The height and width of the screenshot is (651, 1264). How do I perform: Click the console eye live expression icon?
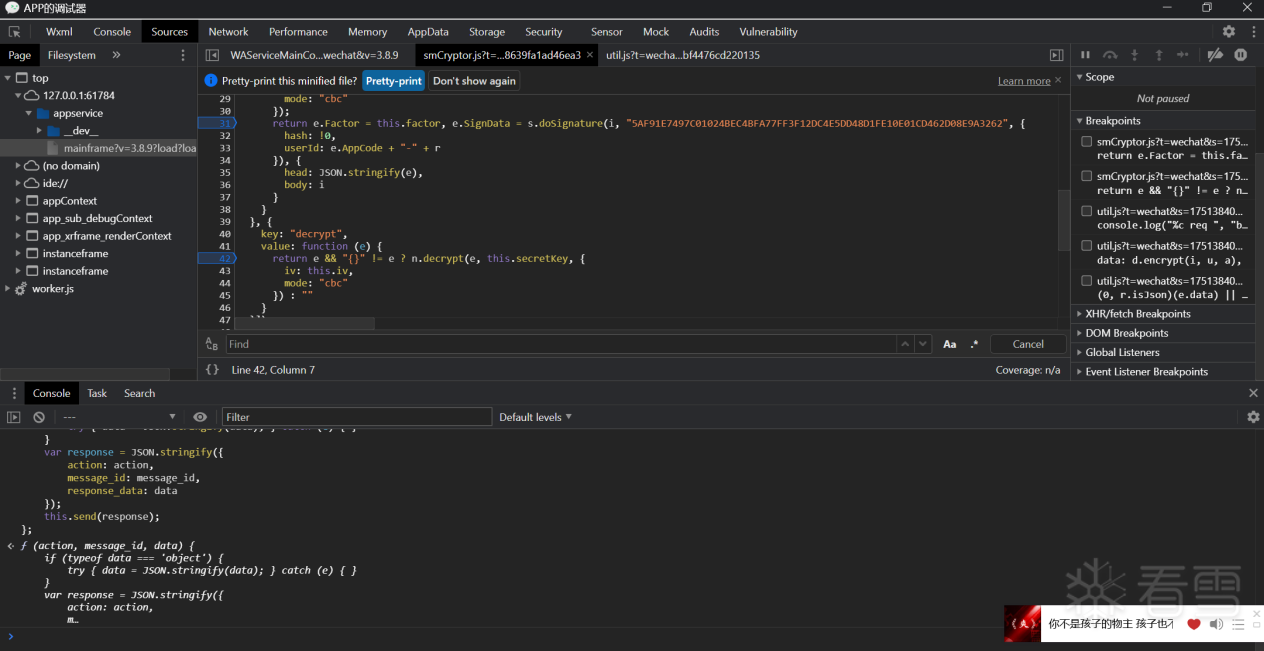(200, 417)
